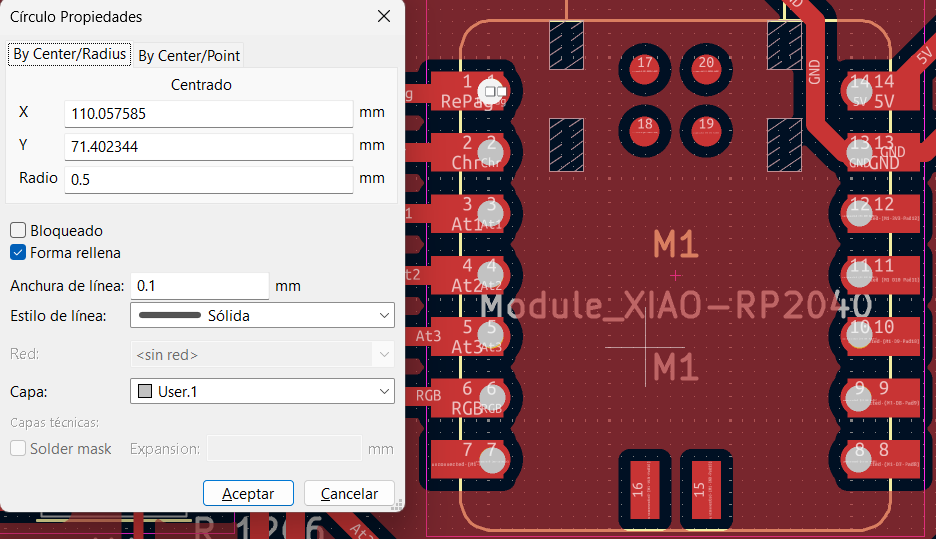Edit the Radio value field

pos(208,179)
